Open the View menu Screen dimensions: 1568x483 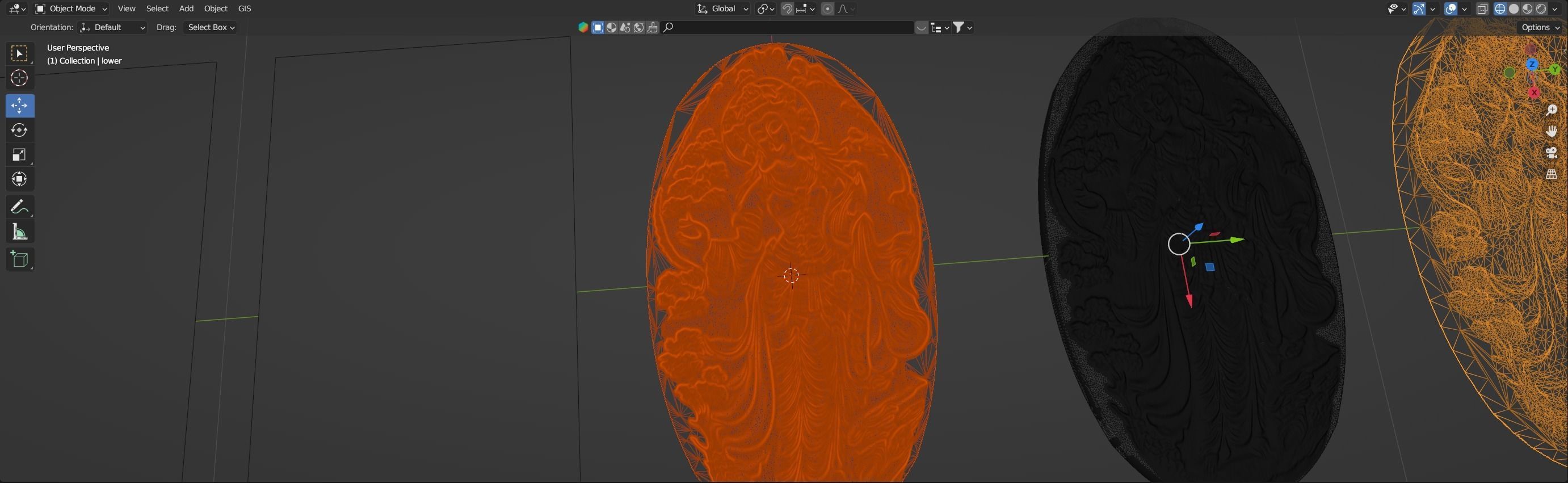(127, 9)
